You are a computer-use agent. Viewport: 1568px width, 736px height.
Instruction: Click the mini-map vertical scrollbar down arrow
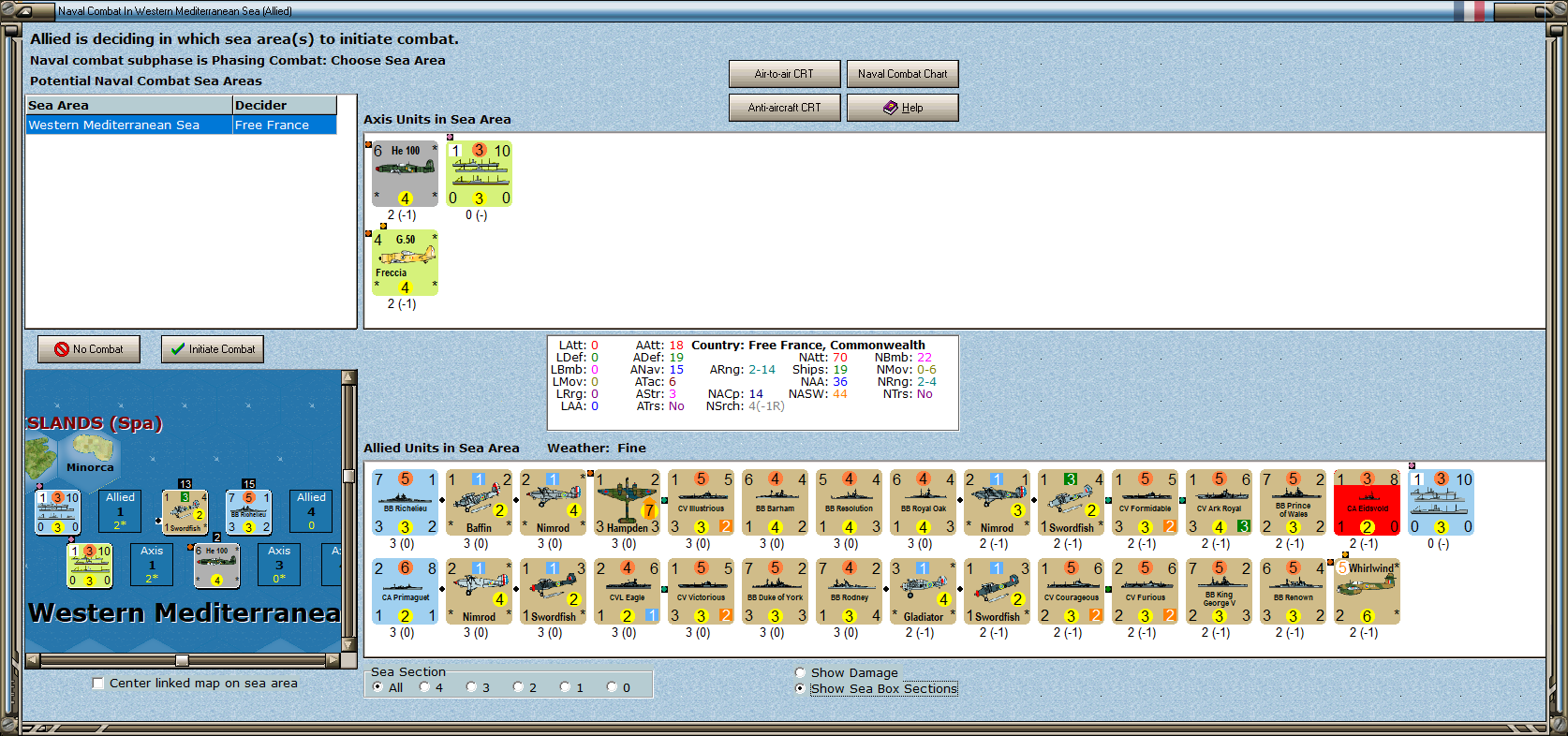[x=349, y=645]
